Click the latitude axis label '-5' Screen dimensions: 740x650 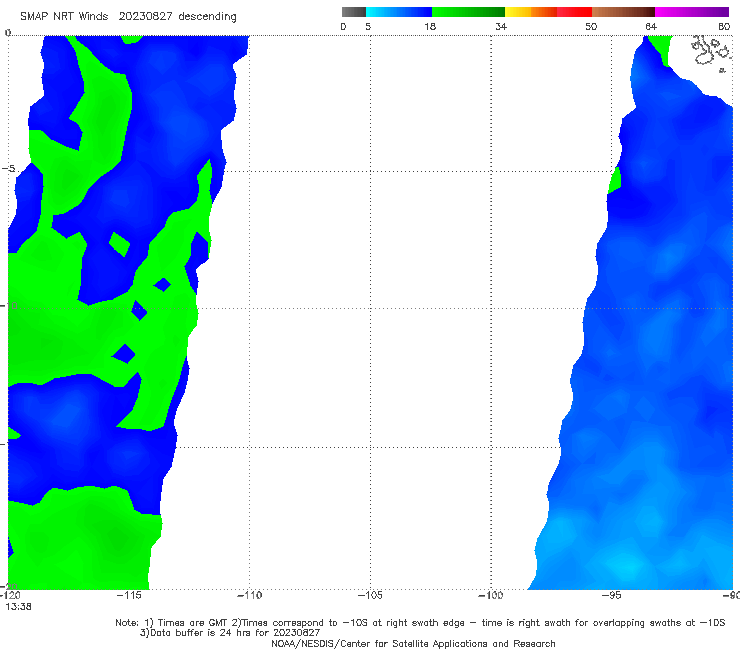pyautogui.click(x=8, y=169)
